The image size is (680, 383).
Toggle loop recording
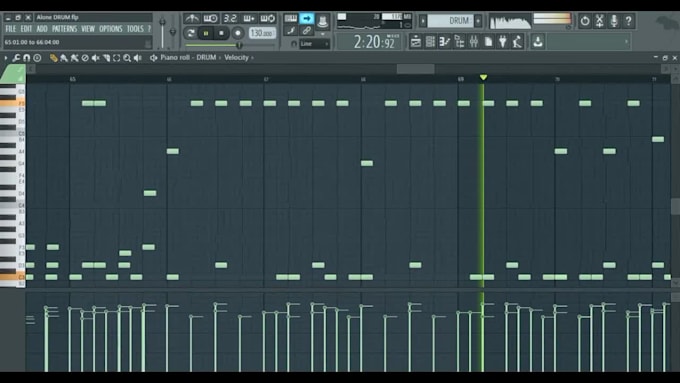(268, 18)
